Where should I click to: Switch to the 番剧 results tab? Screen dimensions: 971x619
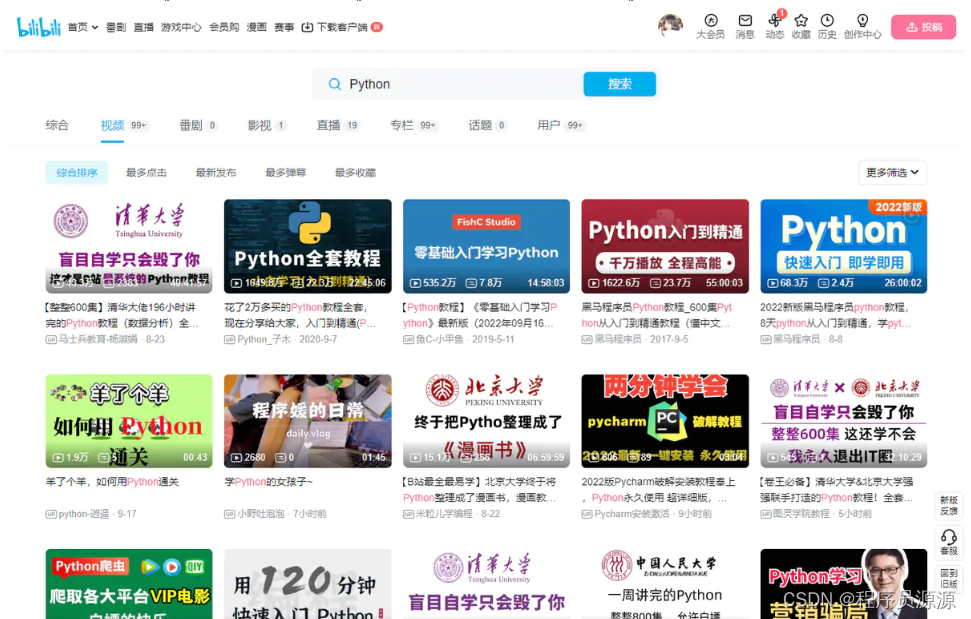(198, 125)
